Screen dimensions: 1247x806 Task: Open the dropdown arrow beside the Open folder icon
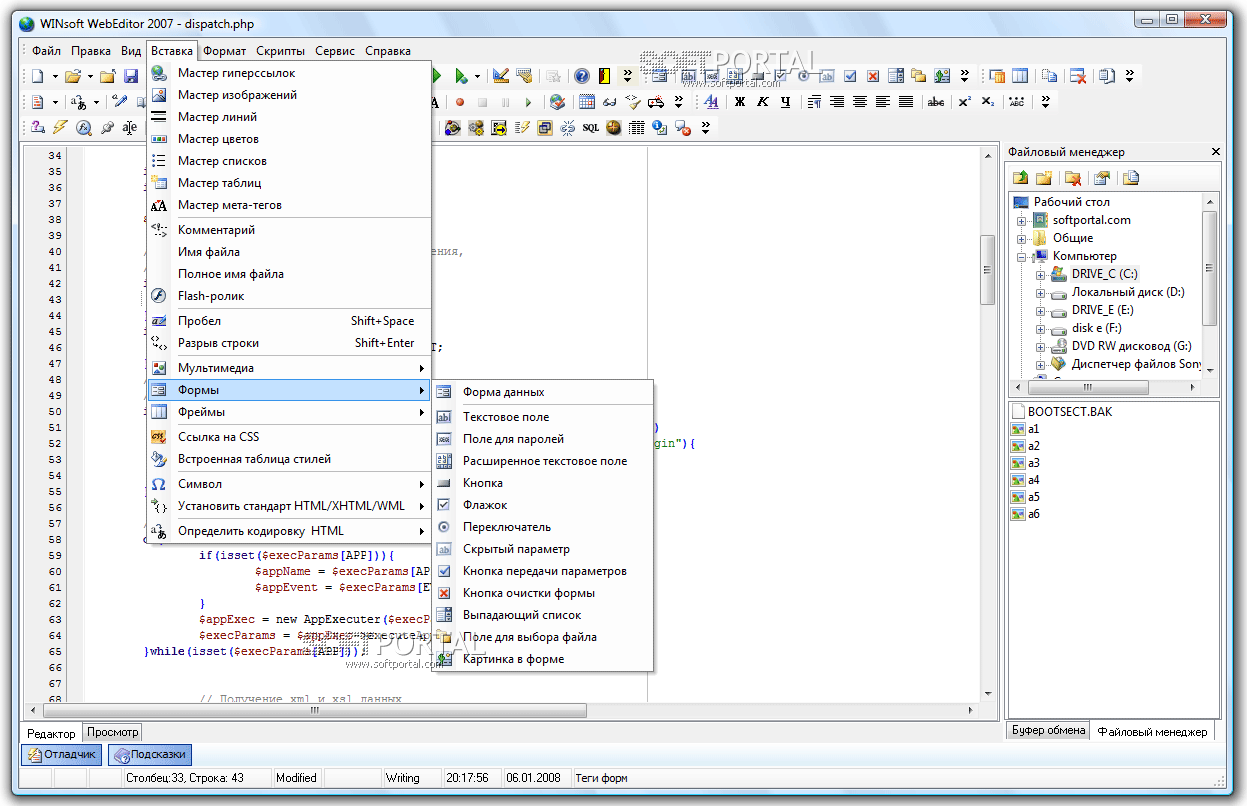90,76
